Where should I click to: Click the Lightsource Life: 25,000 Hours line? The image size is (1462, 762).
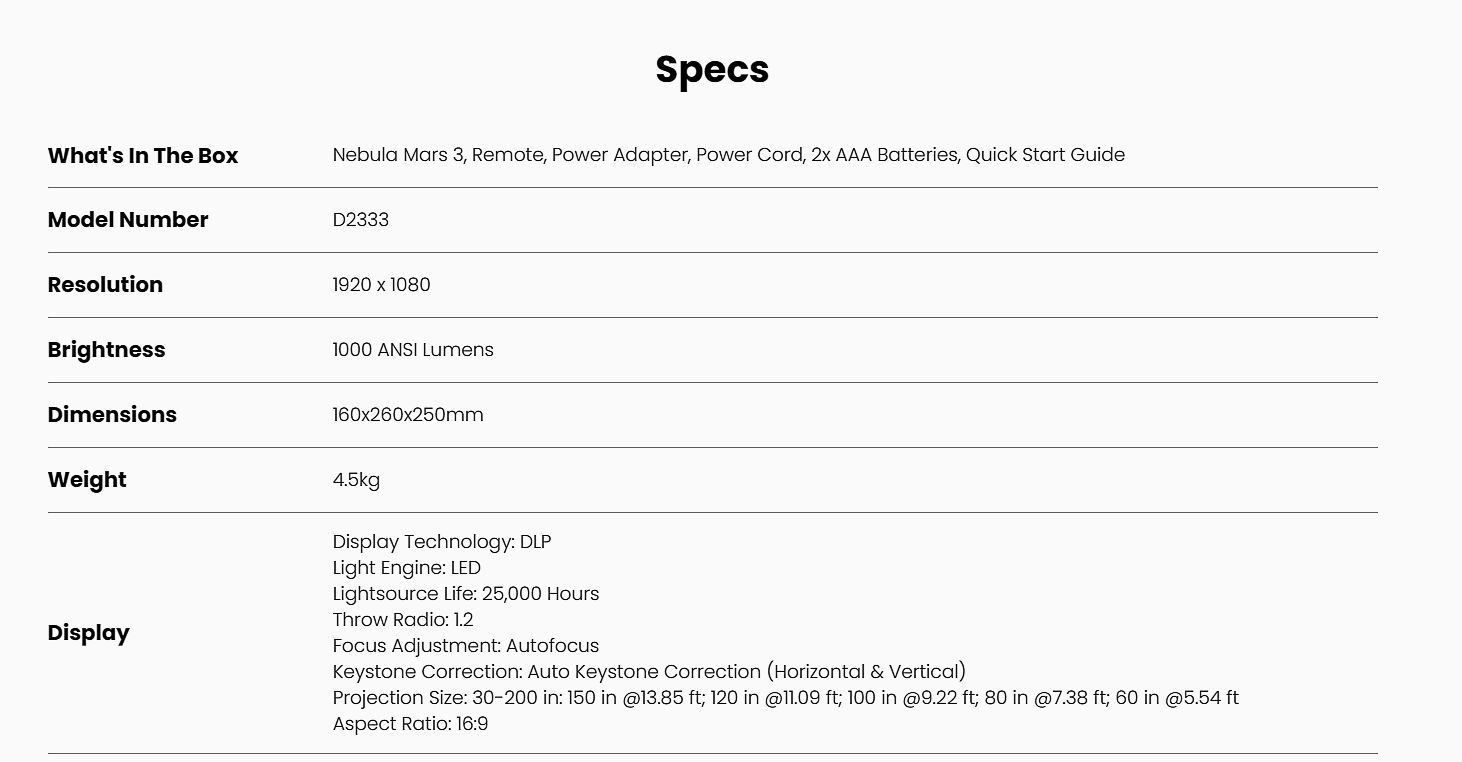(x=466, y=594)
